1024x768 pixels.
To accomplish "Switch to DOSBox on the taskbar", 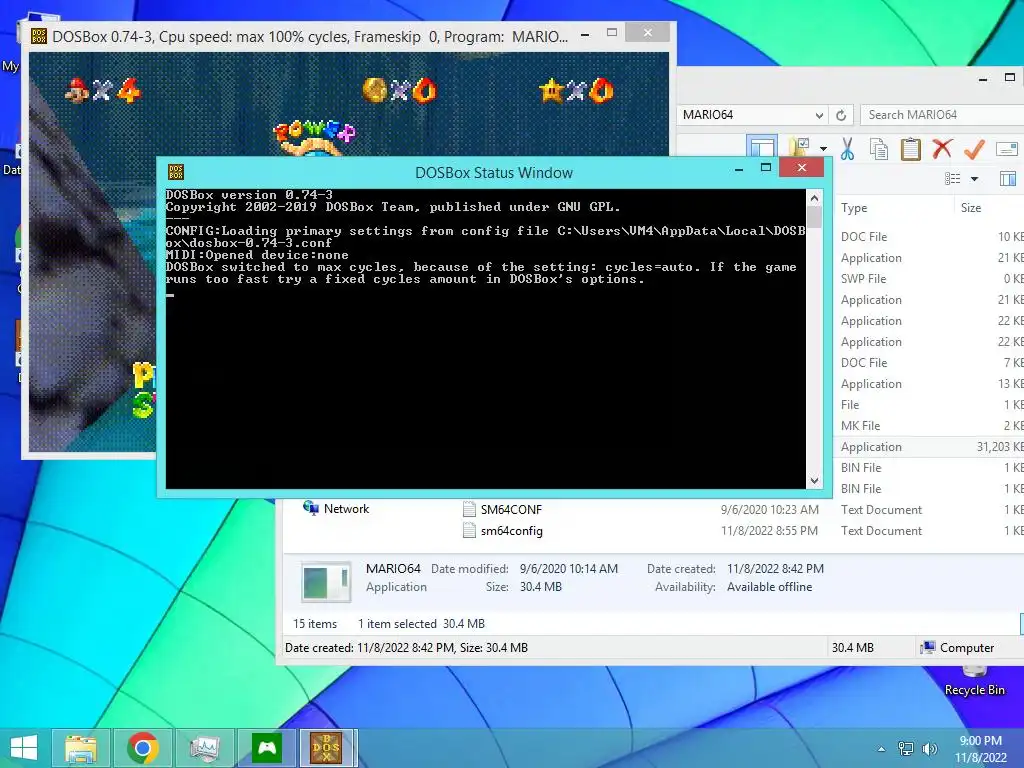I will pyautogui.click(x=326, y=748).
